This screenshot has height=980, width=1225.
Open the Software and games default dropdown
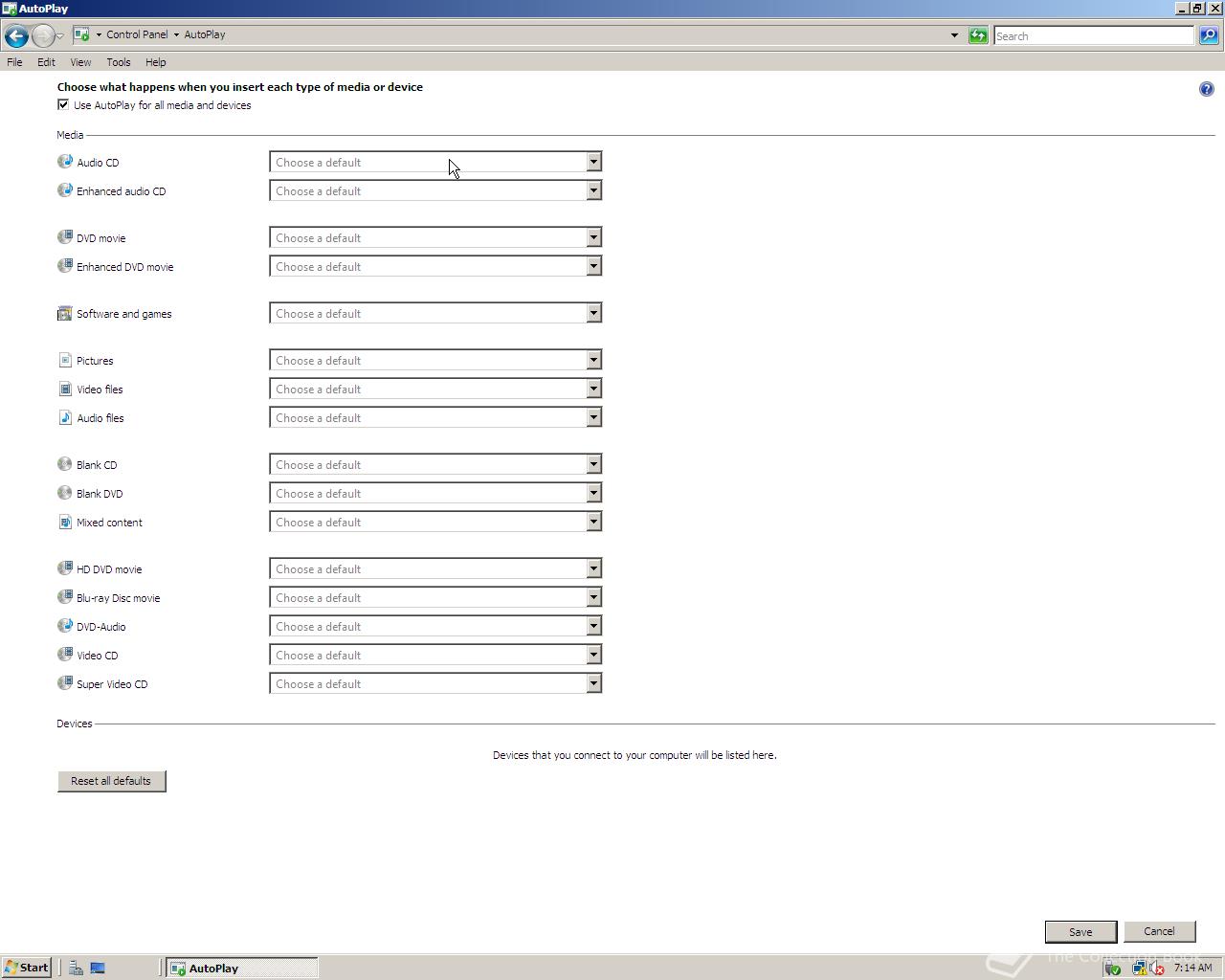click(x=435, y=313)
